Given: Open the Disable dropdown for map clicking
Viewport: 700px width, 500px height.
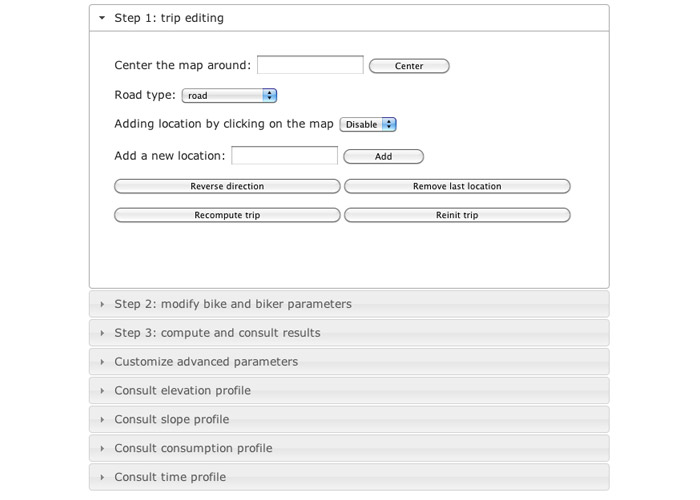Looking at the screenshot, I should tap(368, 124).
